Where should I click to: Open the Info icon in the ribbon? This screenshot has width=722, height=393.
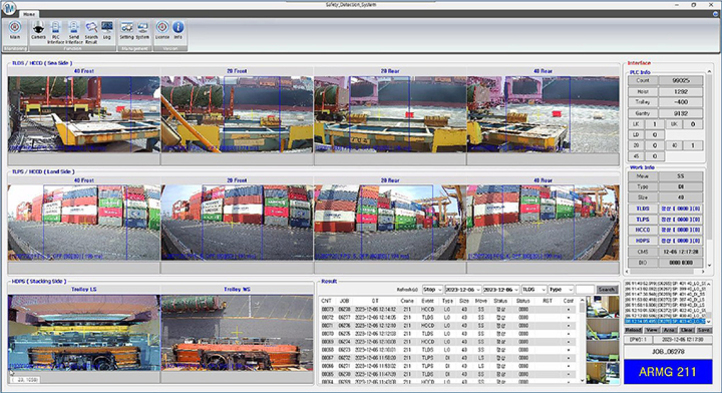pos(178,30)
